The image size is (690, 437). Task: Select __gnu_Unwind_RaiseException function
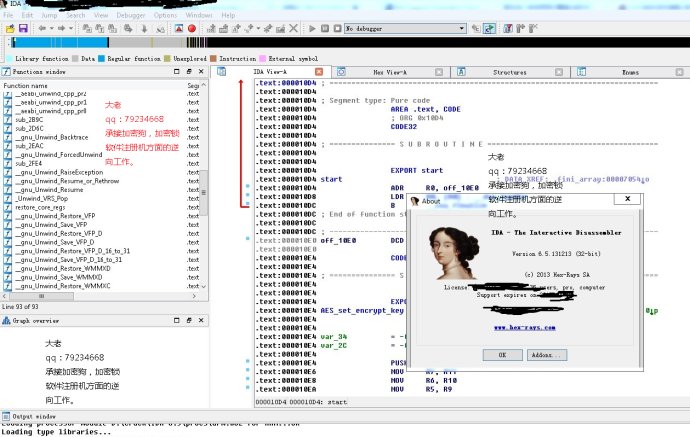(x=59, y=172)
